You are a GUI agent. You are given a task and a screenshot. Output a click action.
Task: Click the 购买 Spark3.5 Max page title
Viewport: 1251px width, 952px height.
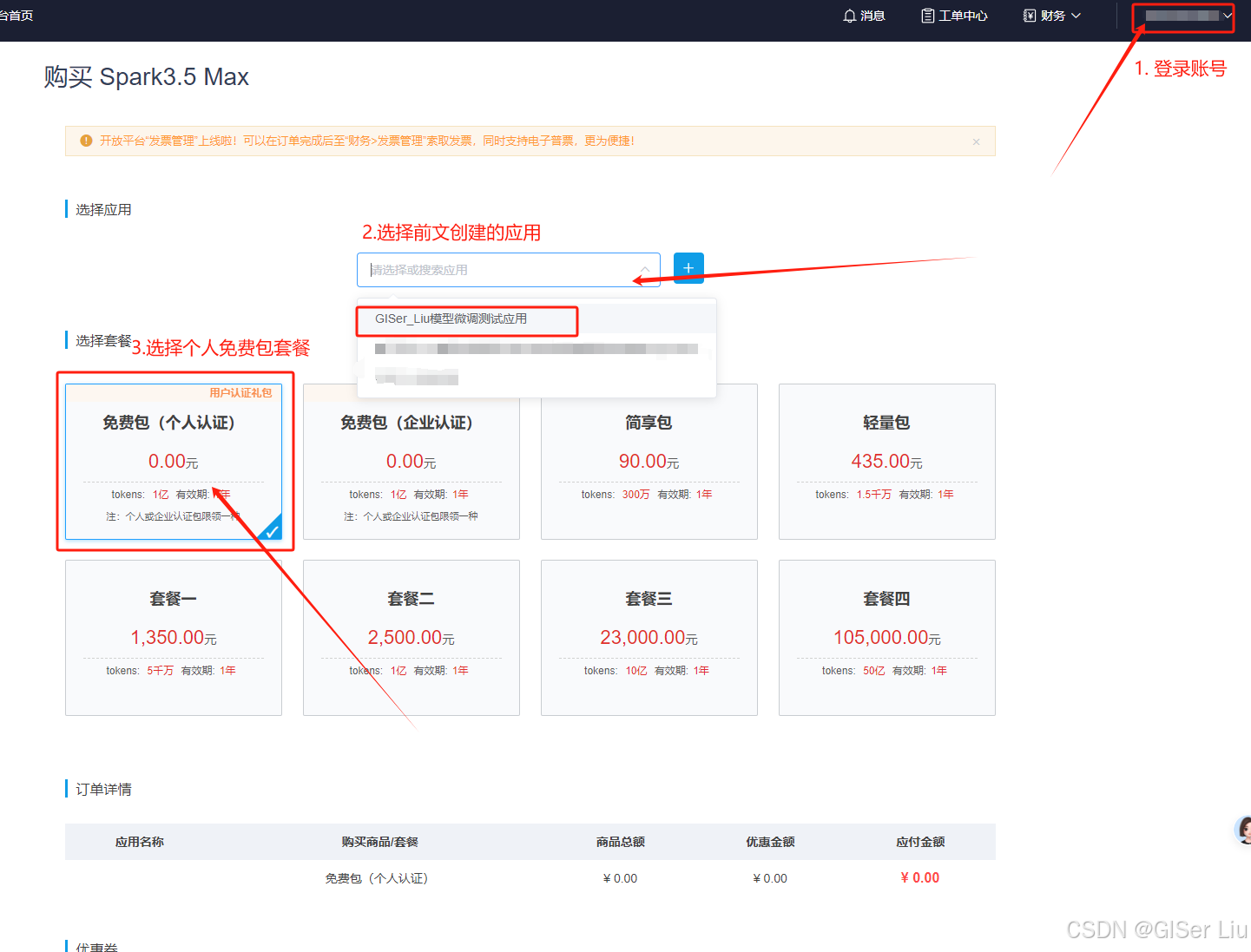coord(147,77)
